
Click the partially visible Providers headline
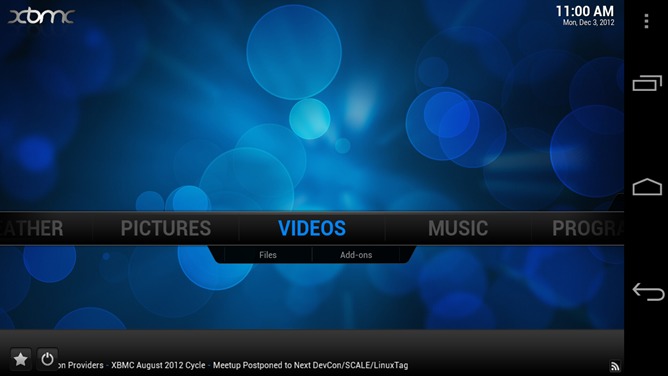81,365
